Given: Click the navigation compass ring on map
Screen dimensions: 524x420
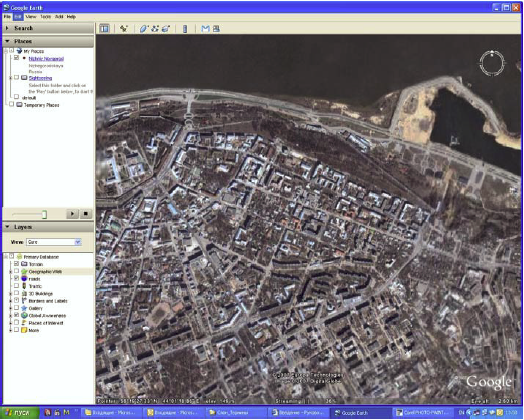Looking at the screenshot, I should [492, 63].
